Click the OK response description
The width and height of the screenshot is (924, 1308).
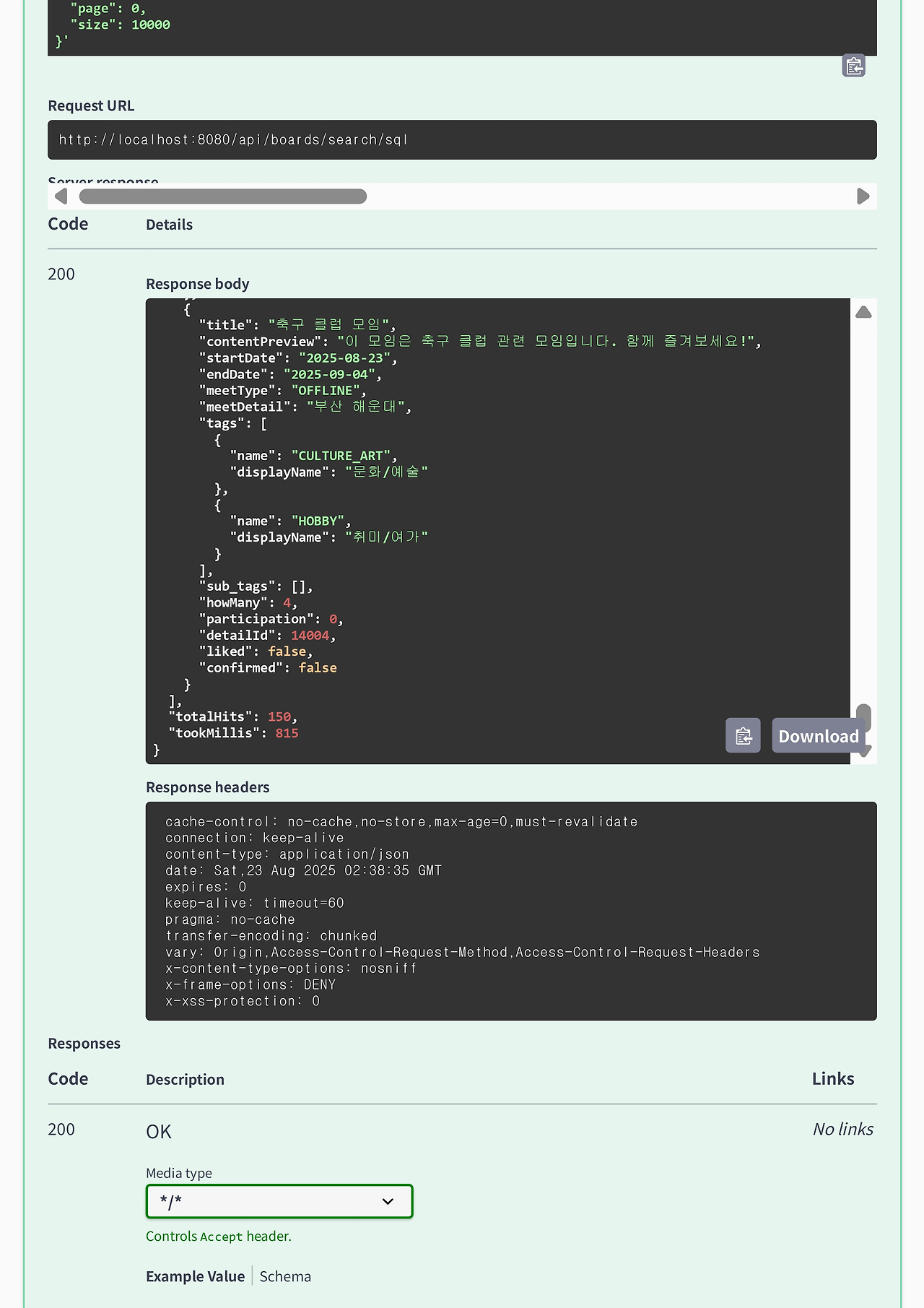click(159, 1131)
